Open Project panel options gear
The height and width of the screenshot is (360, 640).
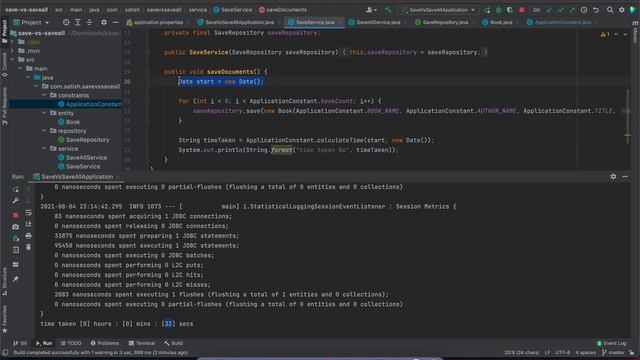104,22
